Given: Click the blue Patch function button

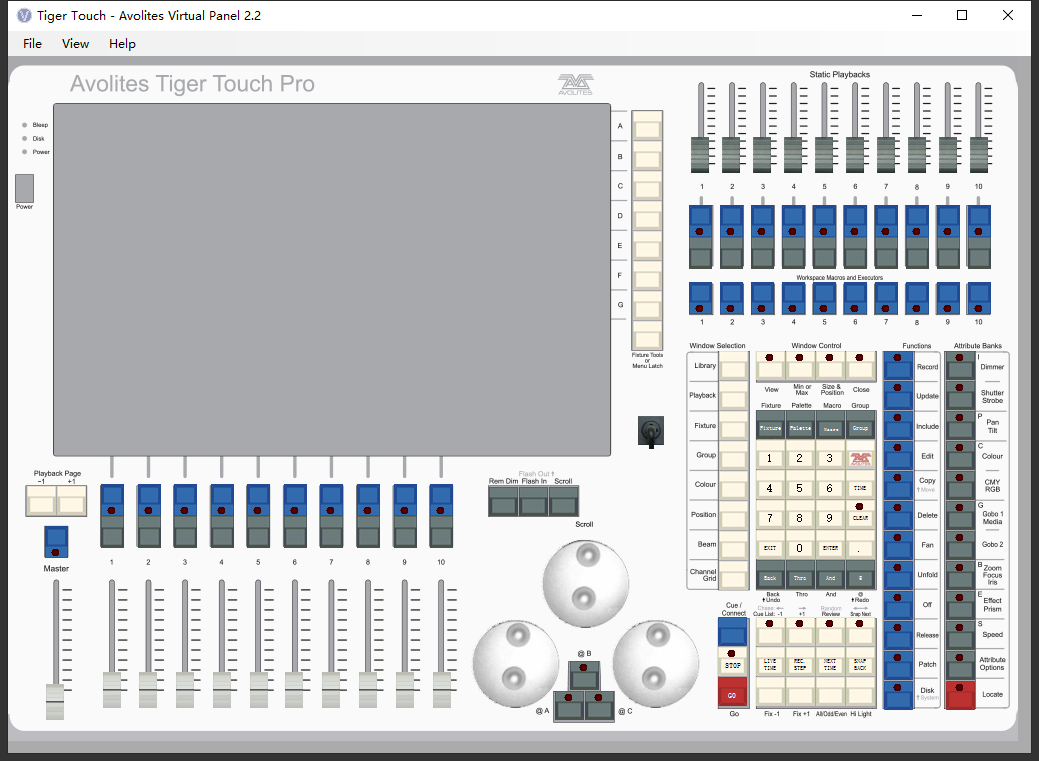Looking at the screenshot, I should click(x=898, y=664).
